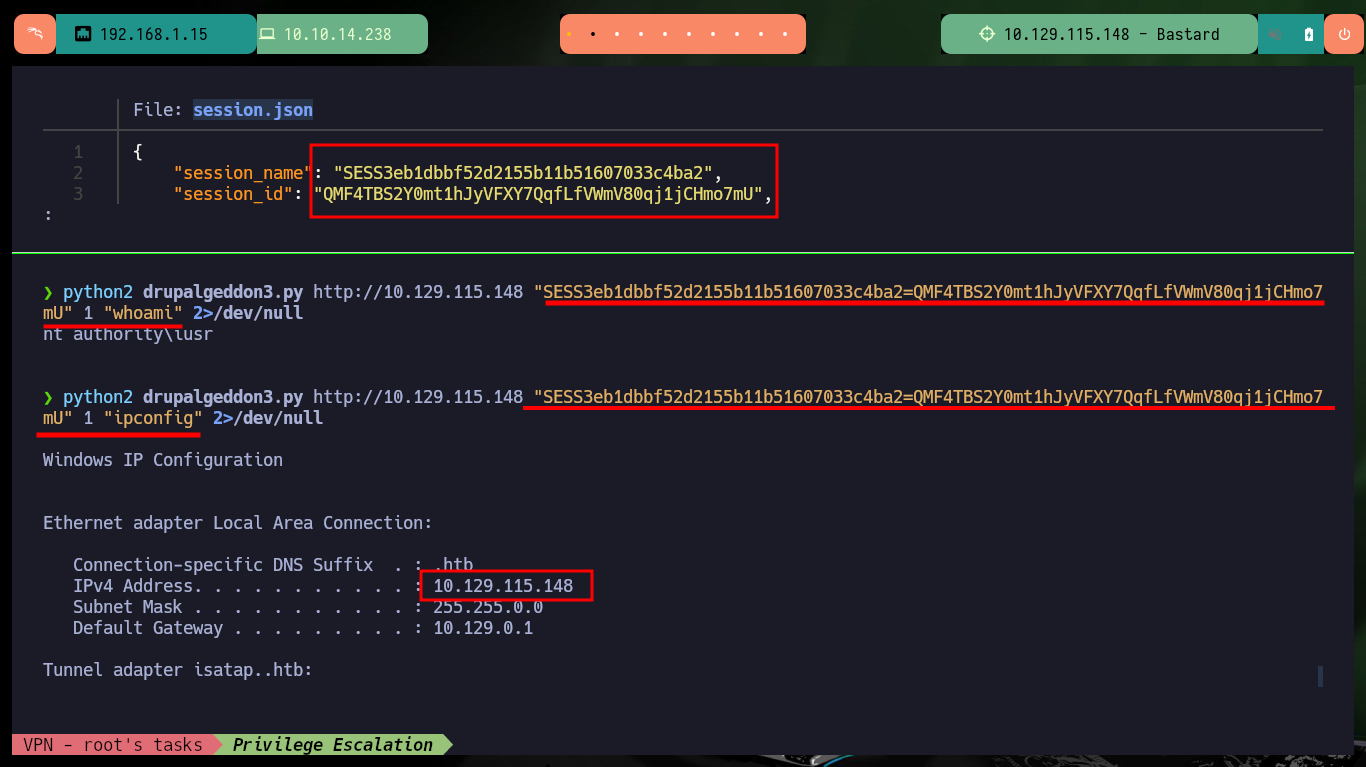The width and height of the screenshot is (1366, 767).
Task: Click line number 1 in the file view
Action: [78, 152]
